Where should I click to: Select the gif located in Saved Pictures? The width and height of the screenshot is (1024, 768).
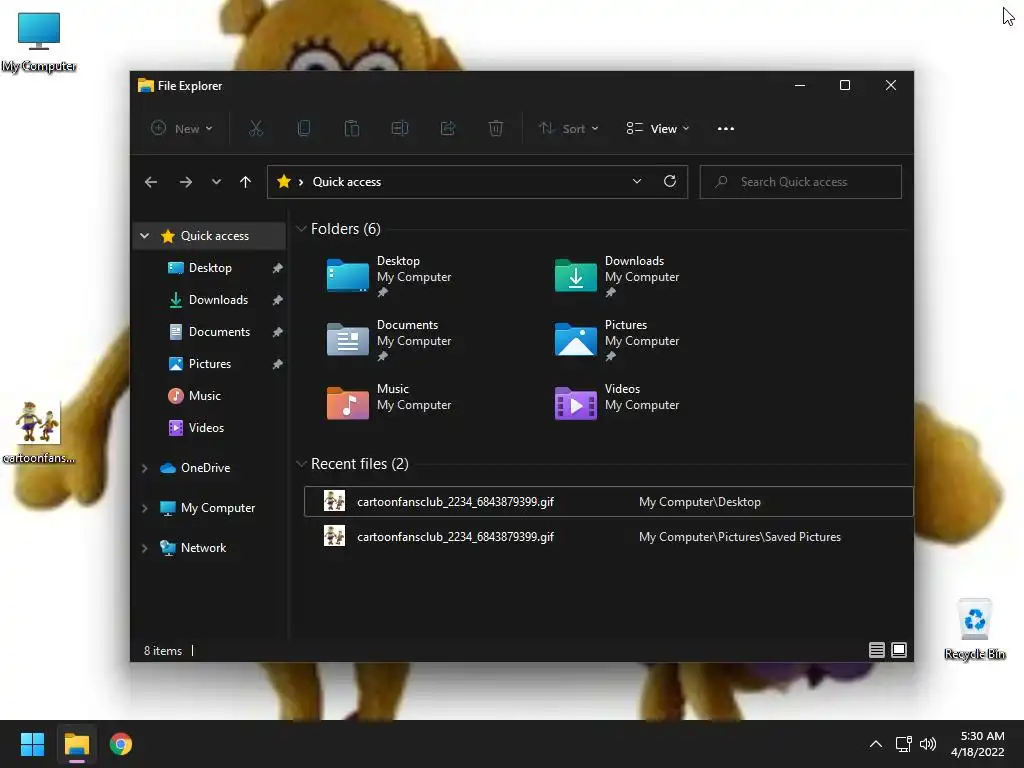pyautogui.click(x=608, y=537)
